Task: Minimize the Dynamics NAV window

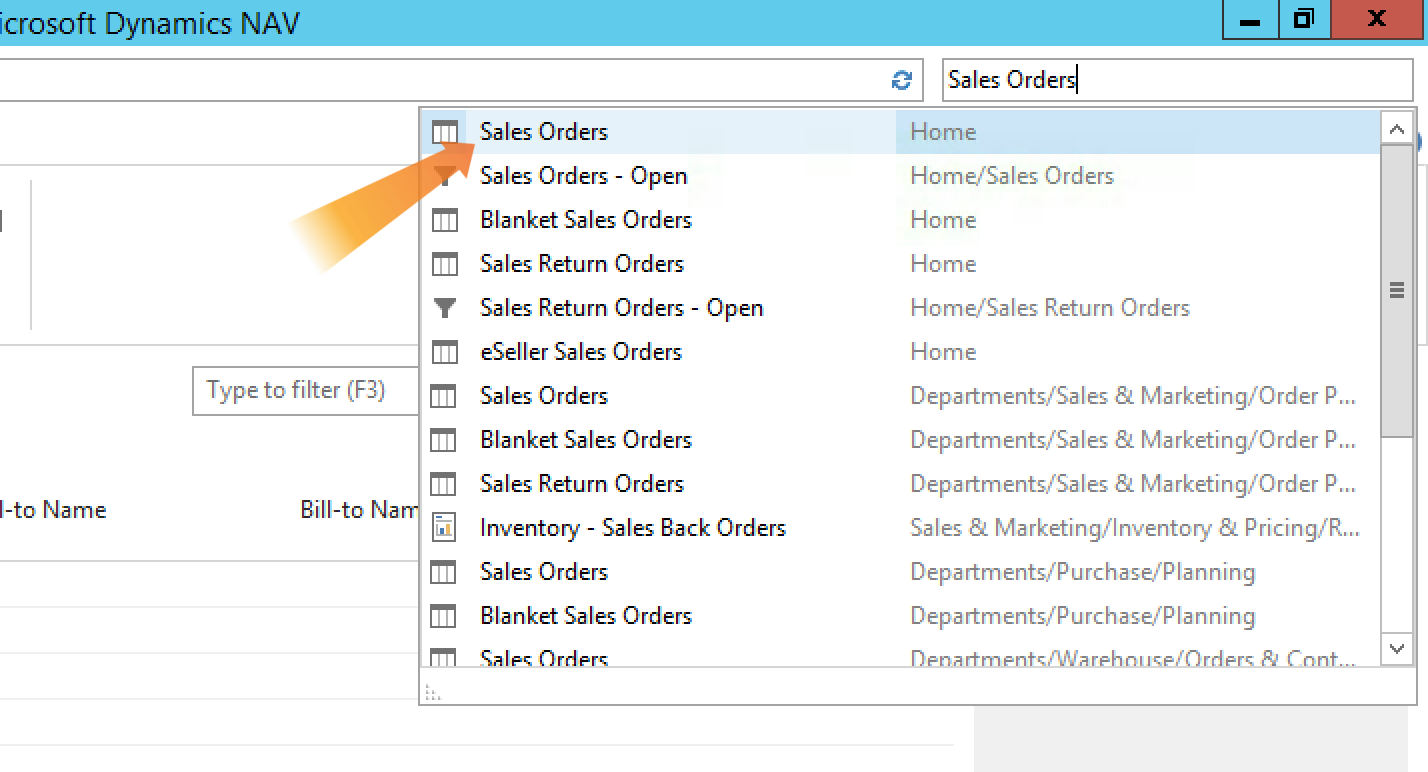Action: tap(1249, 19)
